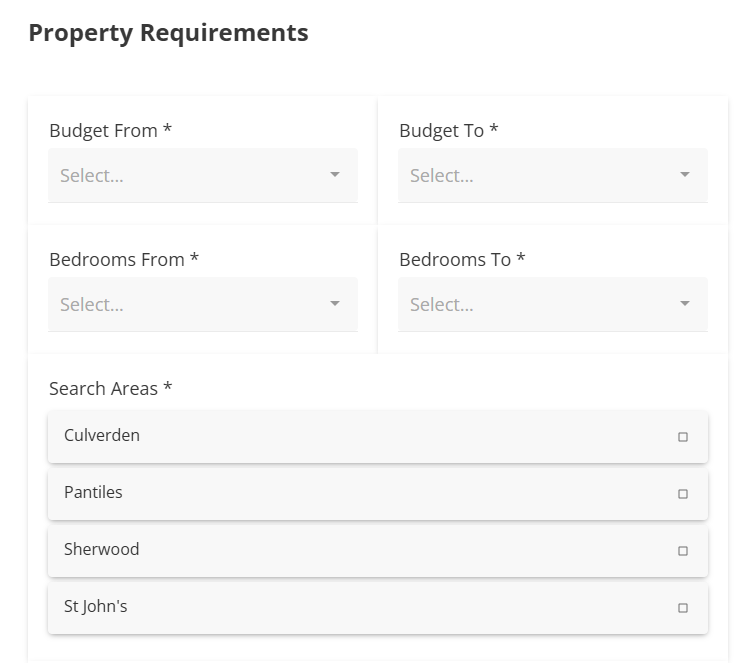Open the Budget From dropdown
746x663 pixels.
point(190,175)
